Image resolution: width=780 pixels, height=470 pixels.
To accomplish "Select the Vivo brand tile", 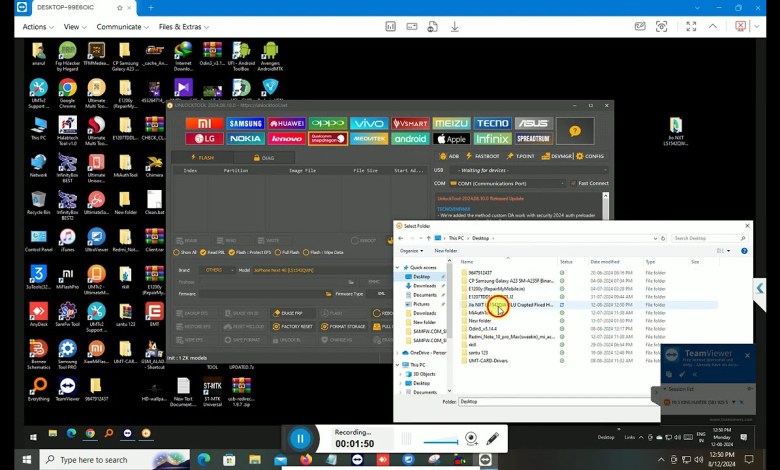I will pos(369,123).
